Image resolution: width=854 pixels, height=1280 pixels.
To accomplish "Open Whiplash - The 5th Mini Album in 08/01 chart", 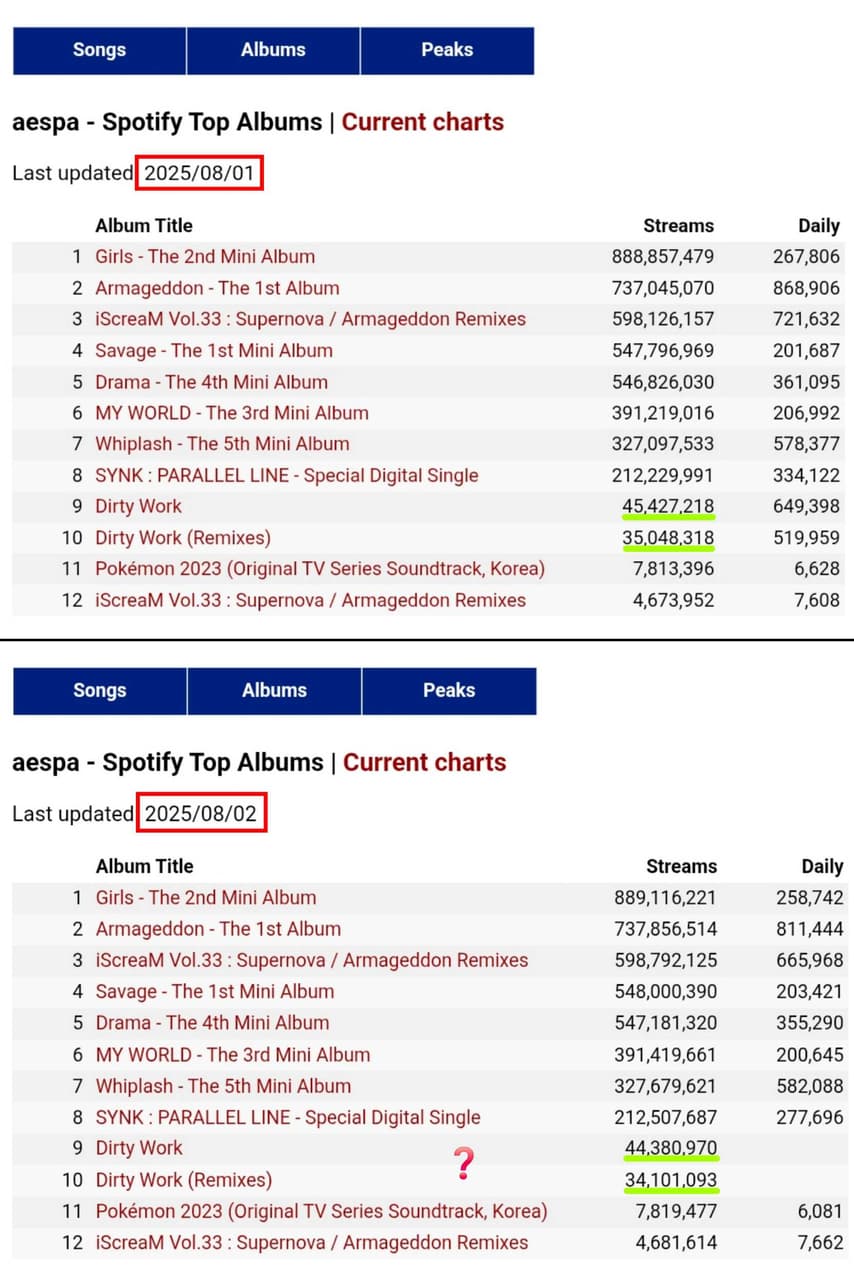I will pyautogui.click(x=222, y=444).
